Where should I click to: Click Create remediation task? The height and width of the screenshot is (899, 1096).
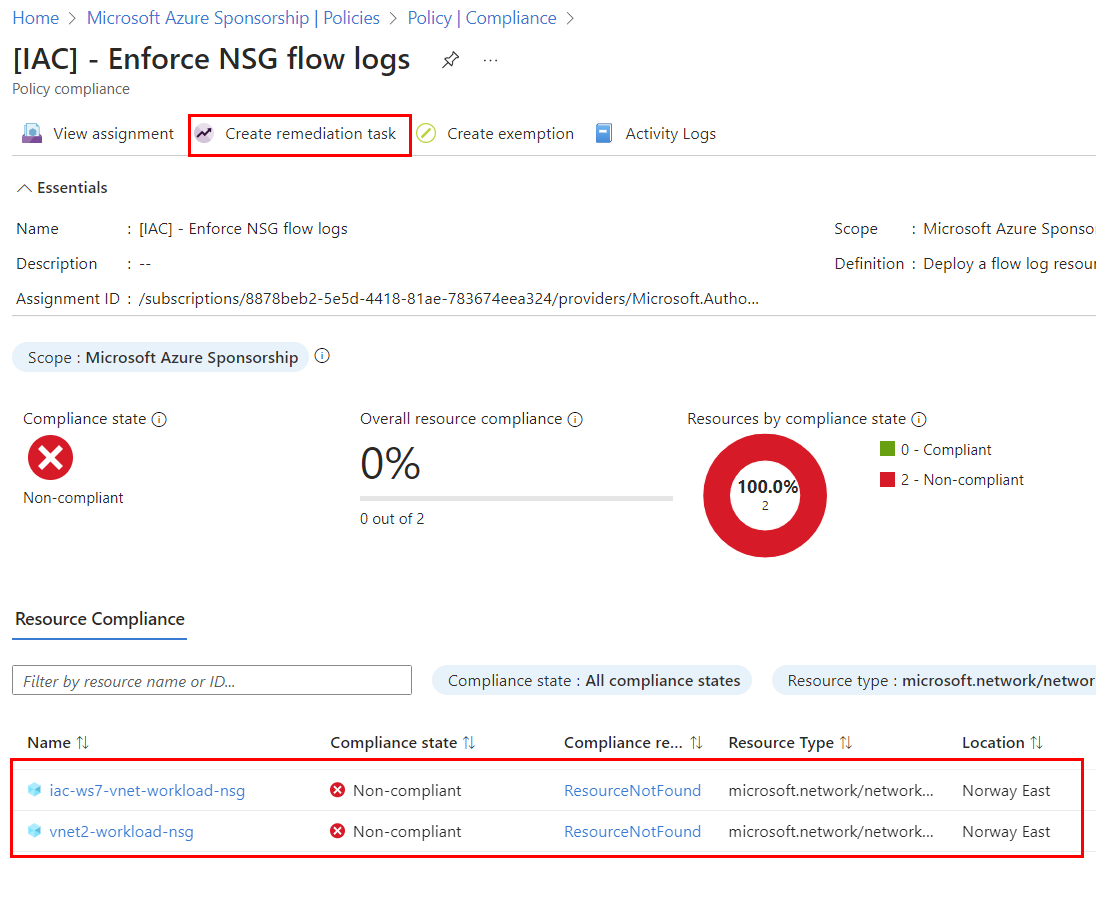pos(299,134)
